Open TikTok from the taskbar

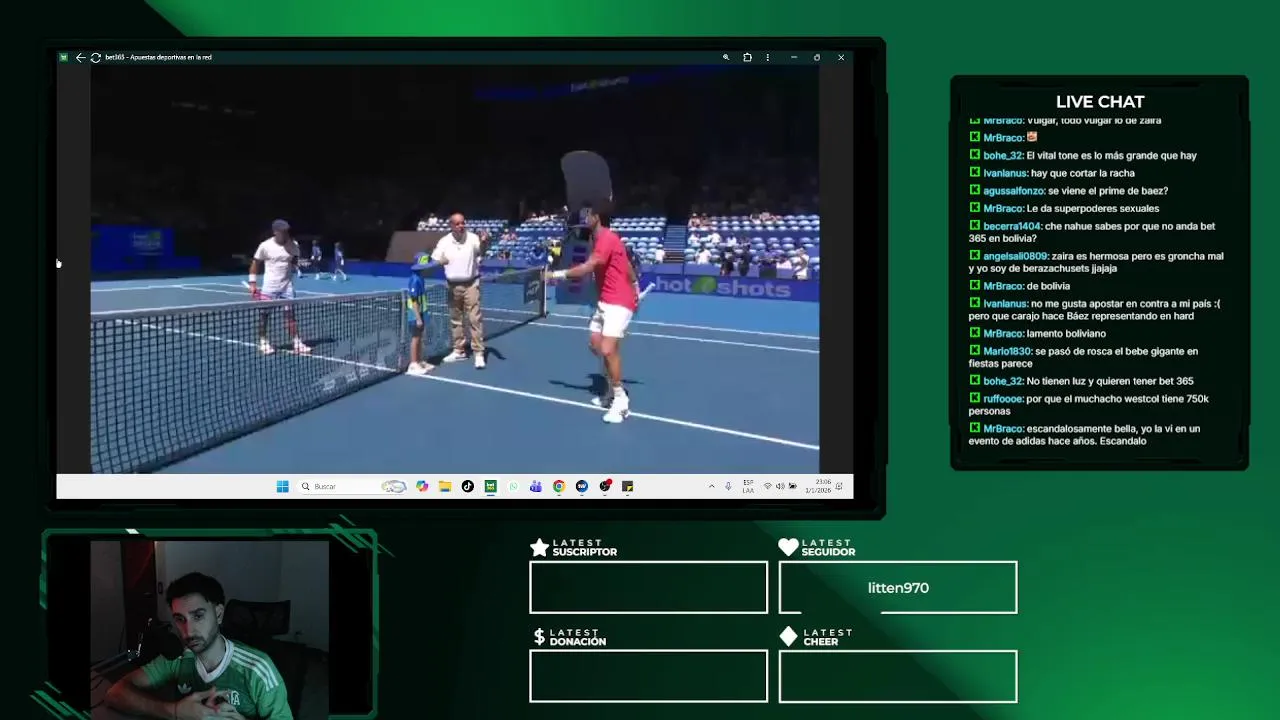pos(468,486)
